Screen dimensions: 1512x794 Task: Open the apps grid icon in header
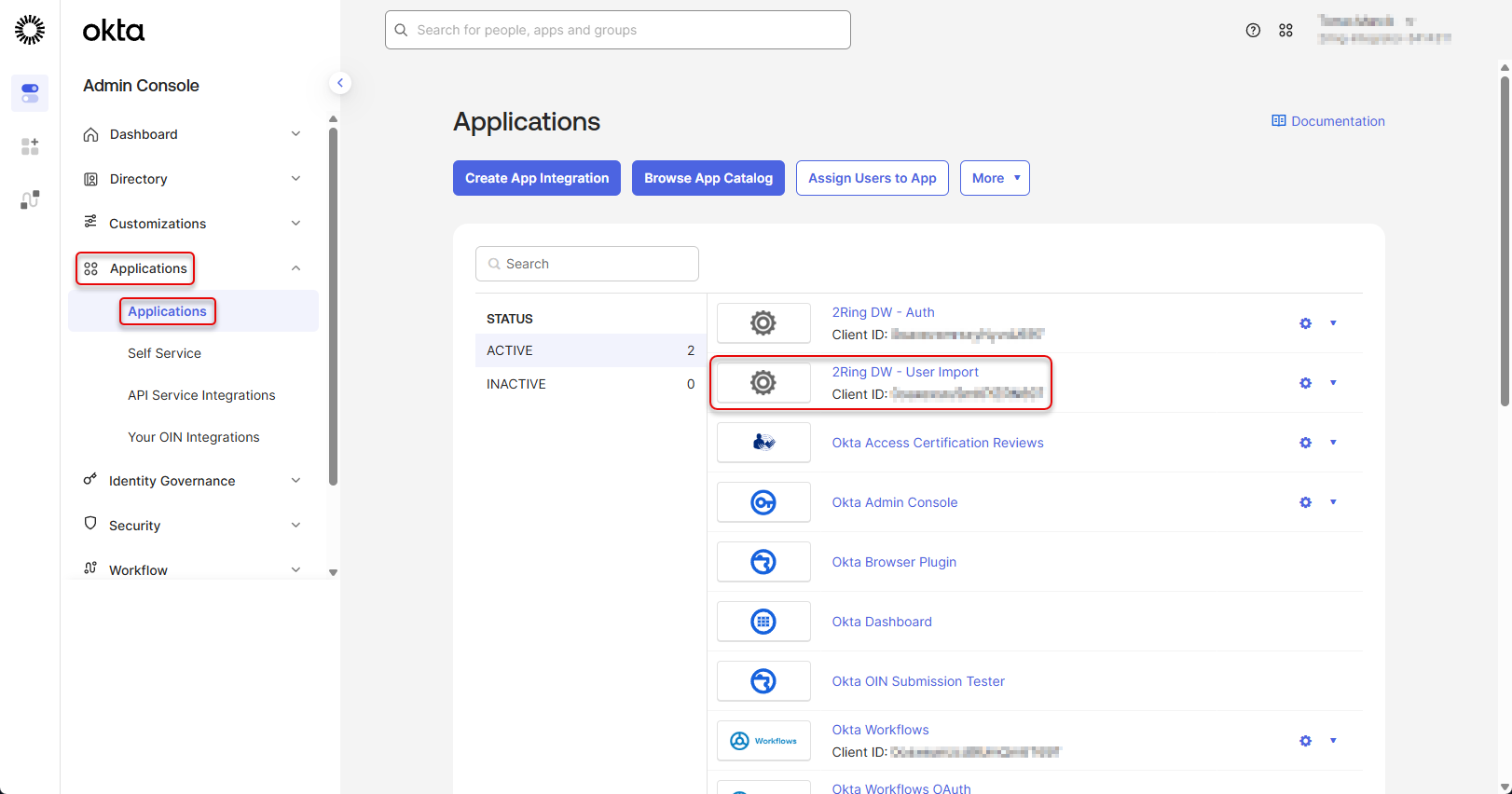coord(1285,31)
